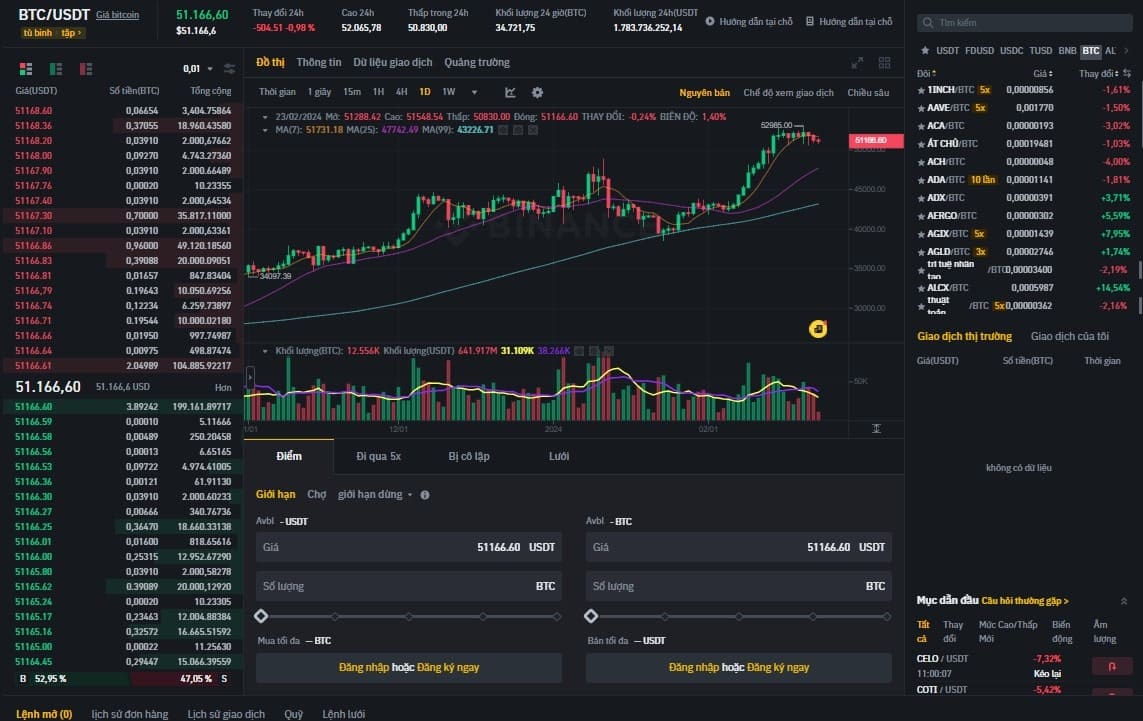Favorite the ACH/BTC pair star
This screenshot has width=1143, height=721.
921,162
